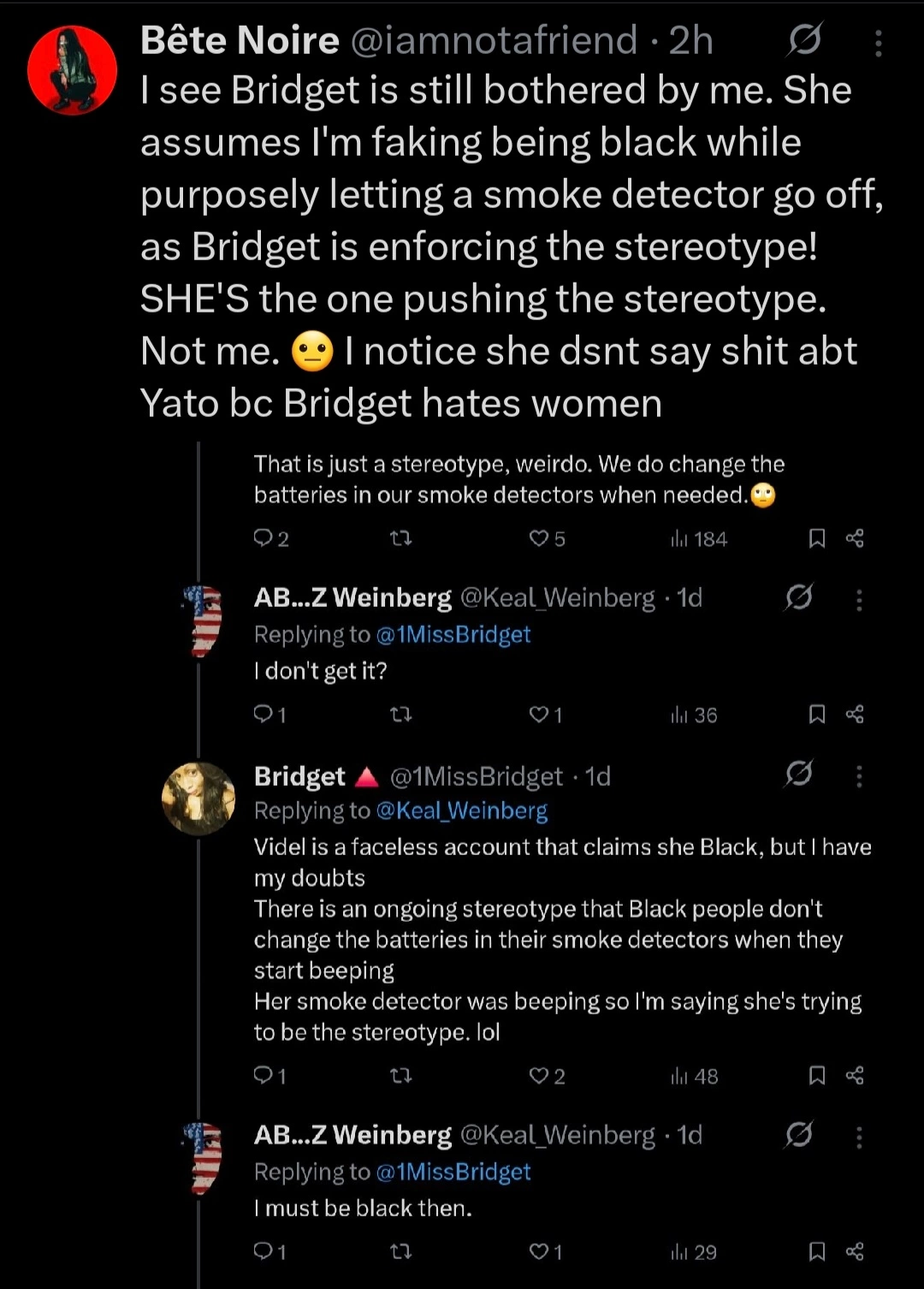
Task: Open @Keal_Weinberg mention link
Action: point(462,811)
